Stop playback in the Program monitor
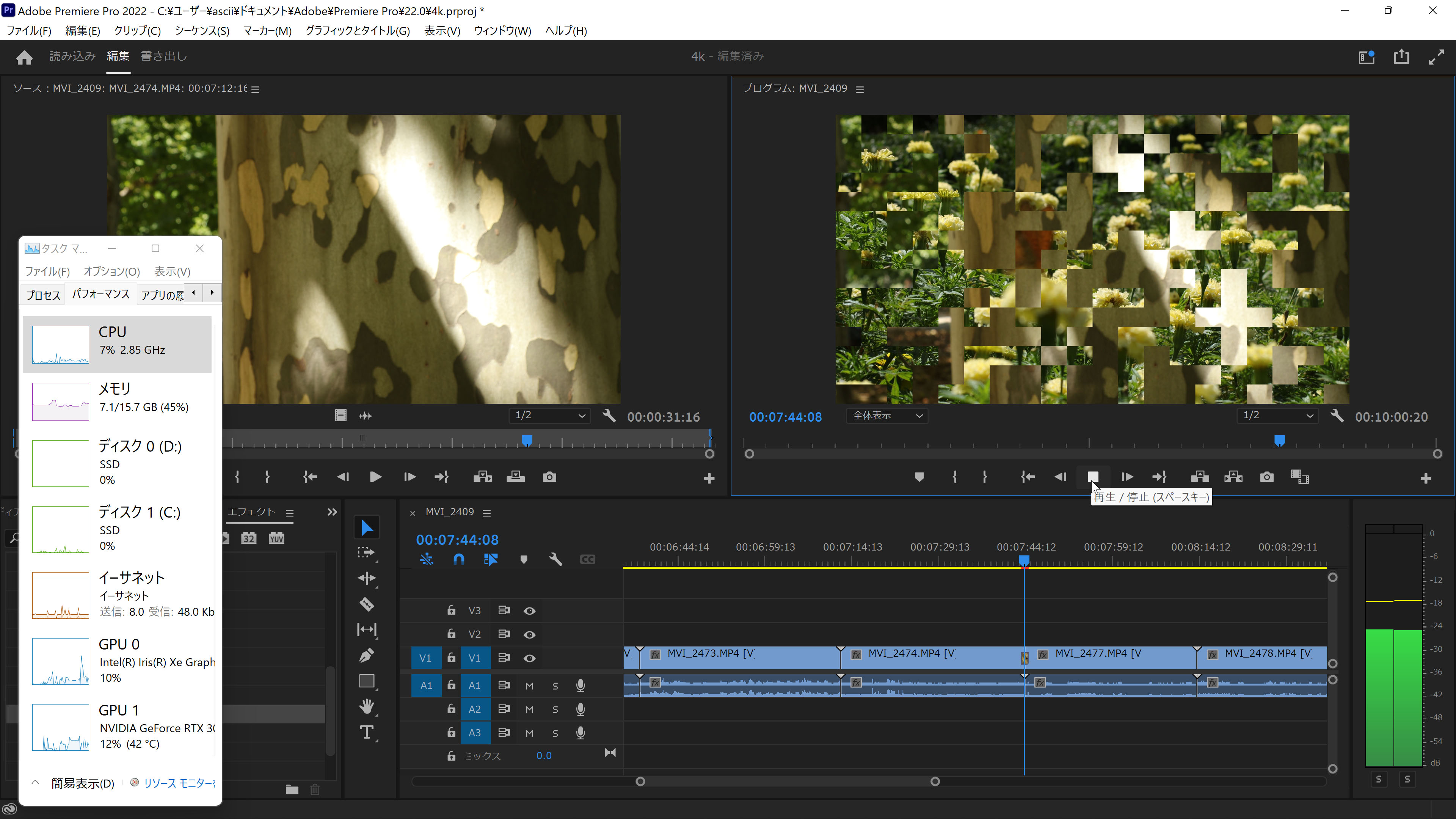 1092,477
